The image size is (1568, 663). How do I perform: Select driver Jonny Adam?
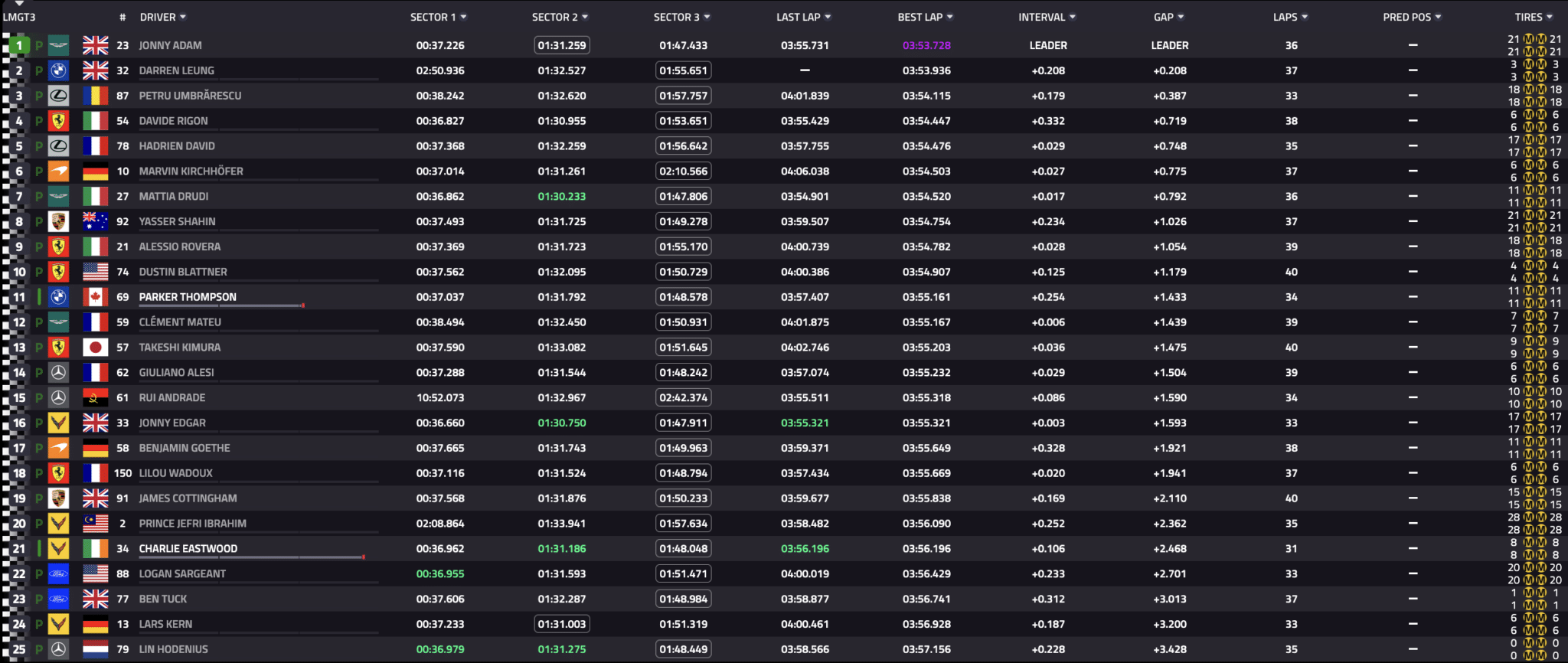170,46
